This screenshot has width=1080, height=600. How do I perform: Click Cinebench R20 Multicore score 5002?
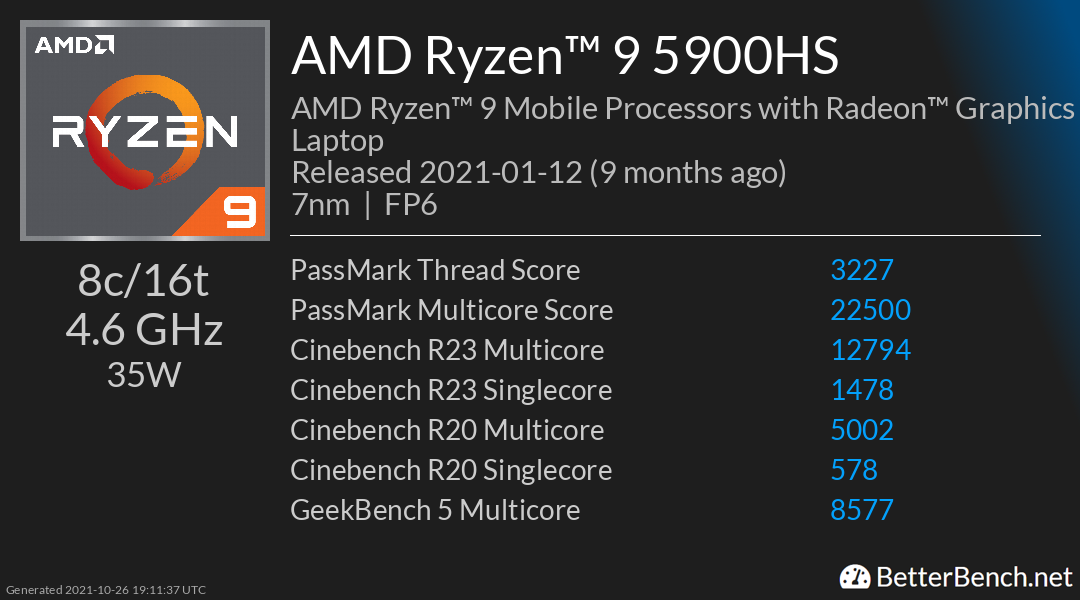point(861,430)
